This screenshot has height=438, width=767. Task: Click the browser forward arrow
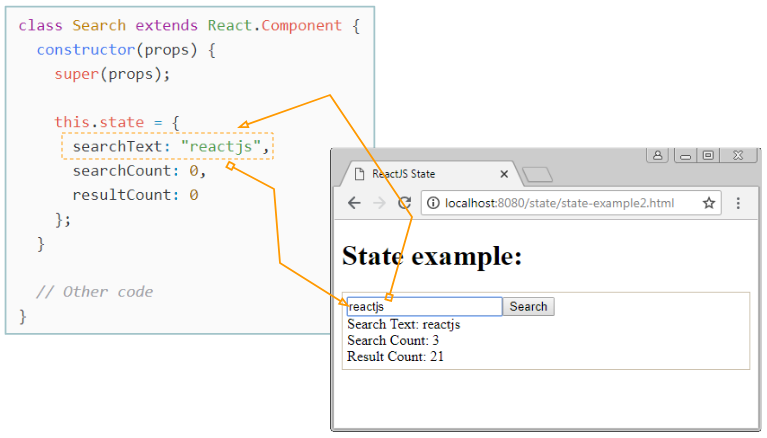click(379, 203)
